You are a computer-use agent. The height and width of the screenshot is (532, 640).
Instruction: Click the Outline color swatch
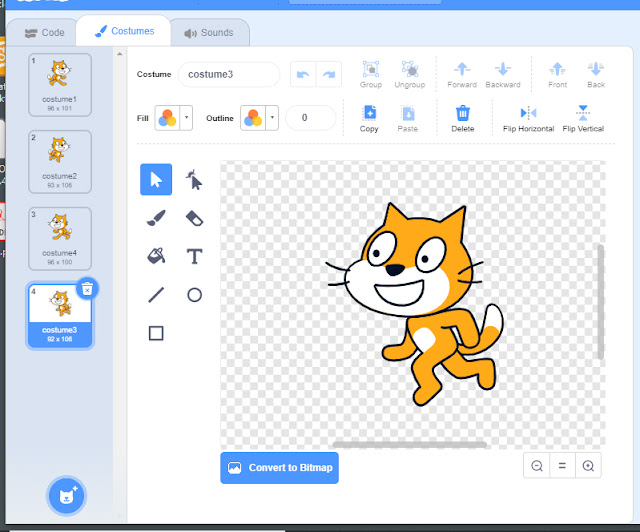[x=253, y=118]
